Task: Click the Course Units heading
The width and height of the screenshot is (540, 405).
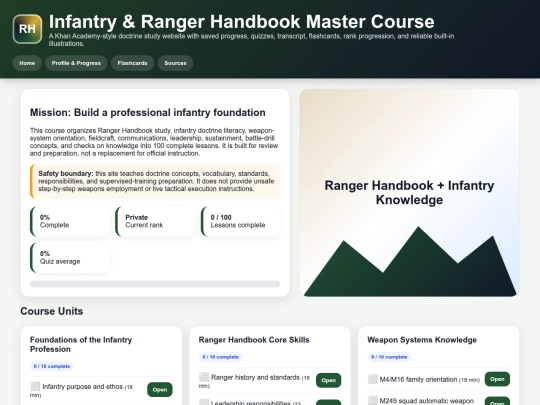Action: (x=52, y=311)
